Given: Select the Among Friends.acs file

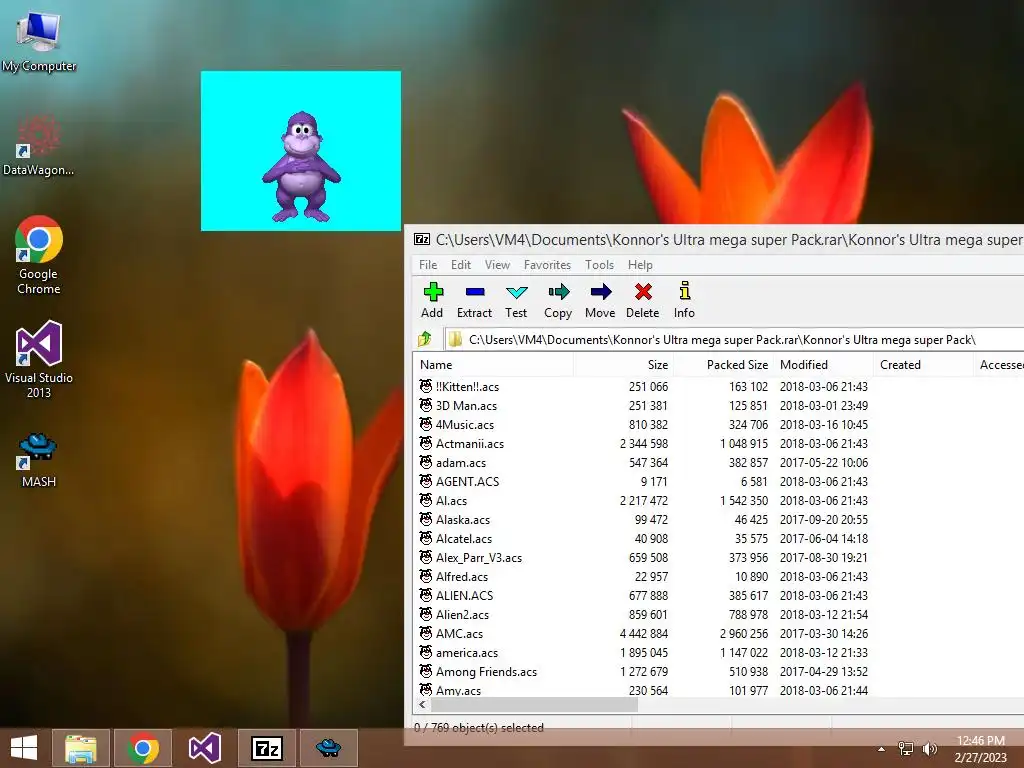Looking at the screenshot, I should click(486, 671).
